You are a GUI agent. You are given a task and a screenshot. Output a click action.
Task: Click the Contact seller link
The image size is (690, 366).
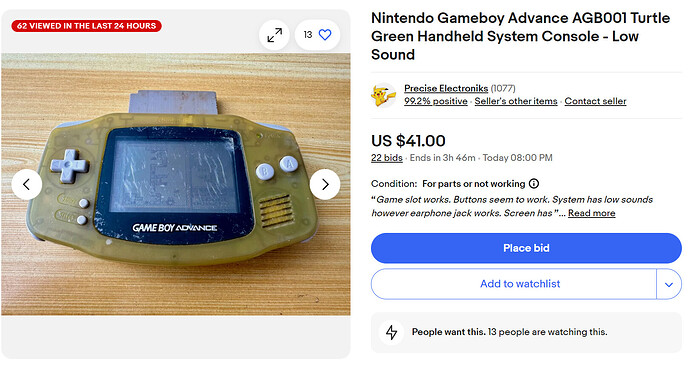(595, 101)
